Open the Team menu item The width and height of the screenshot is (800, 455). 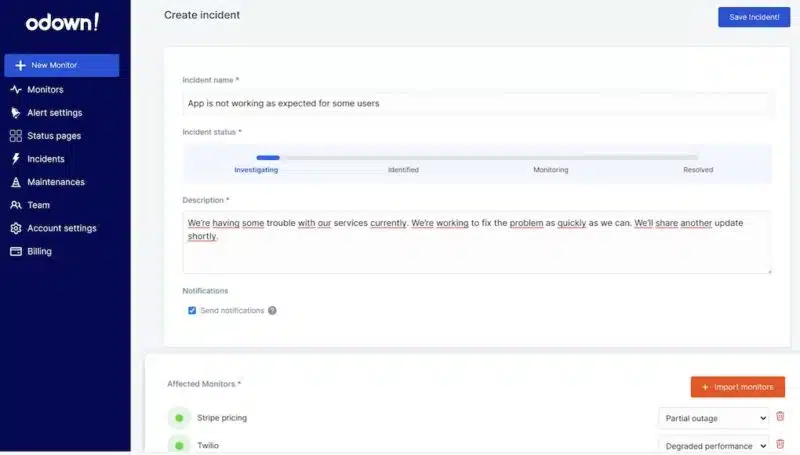pyautogui.click(x=38, y=205)
